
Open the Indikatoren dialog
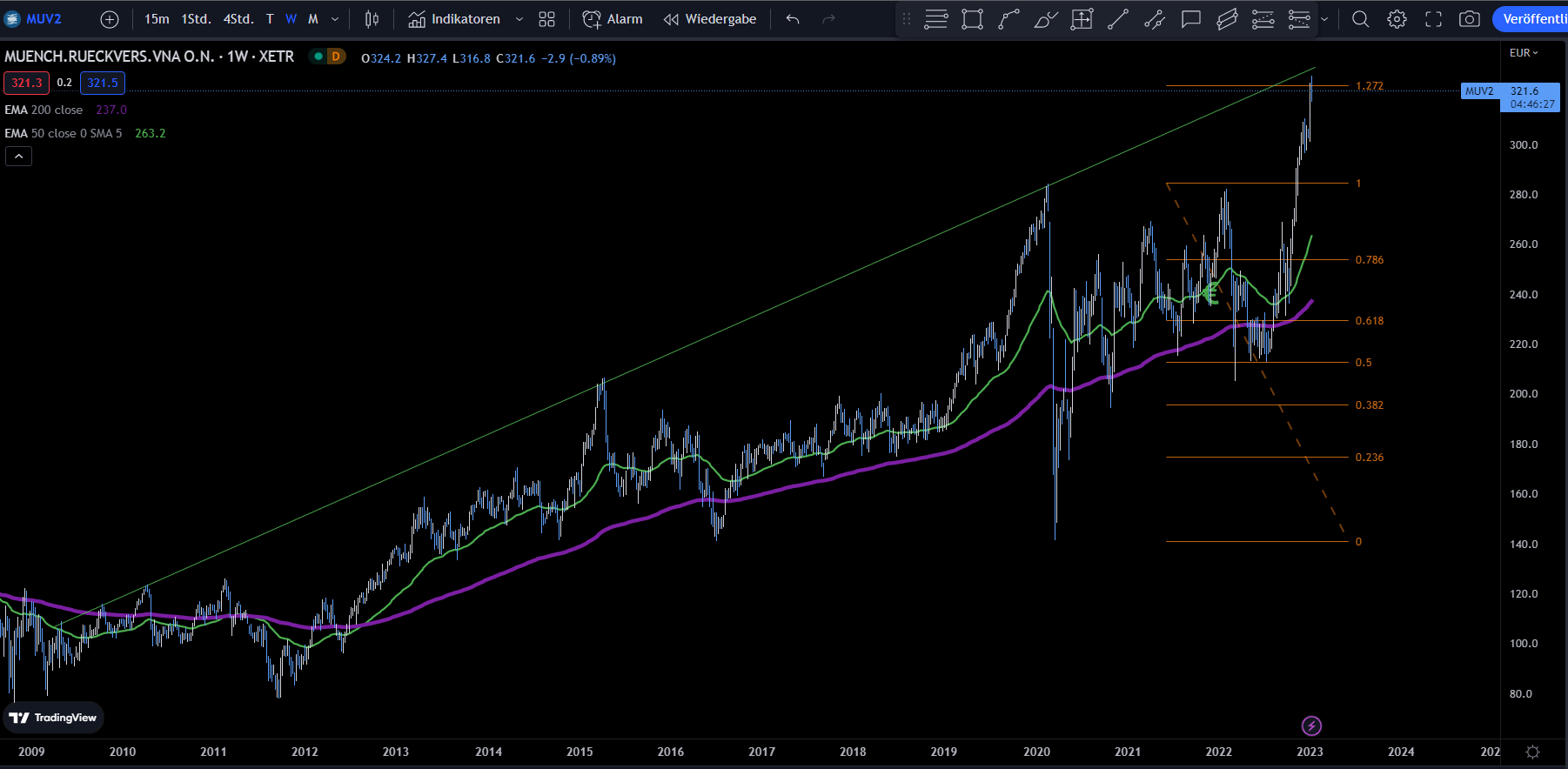pyautogui.click(x=455, y=19)
